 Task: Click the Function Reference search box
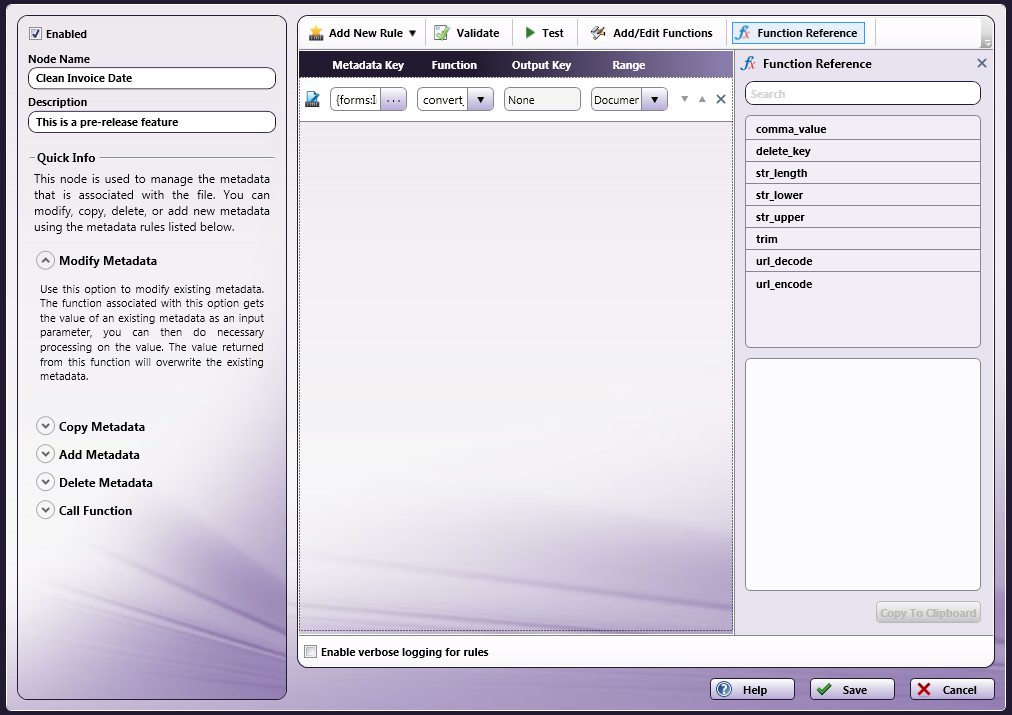863,94
